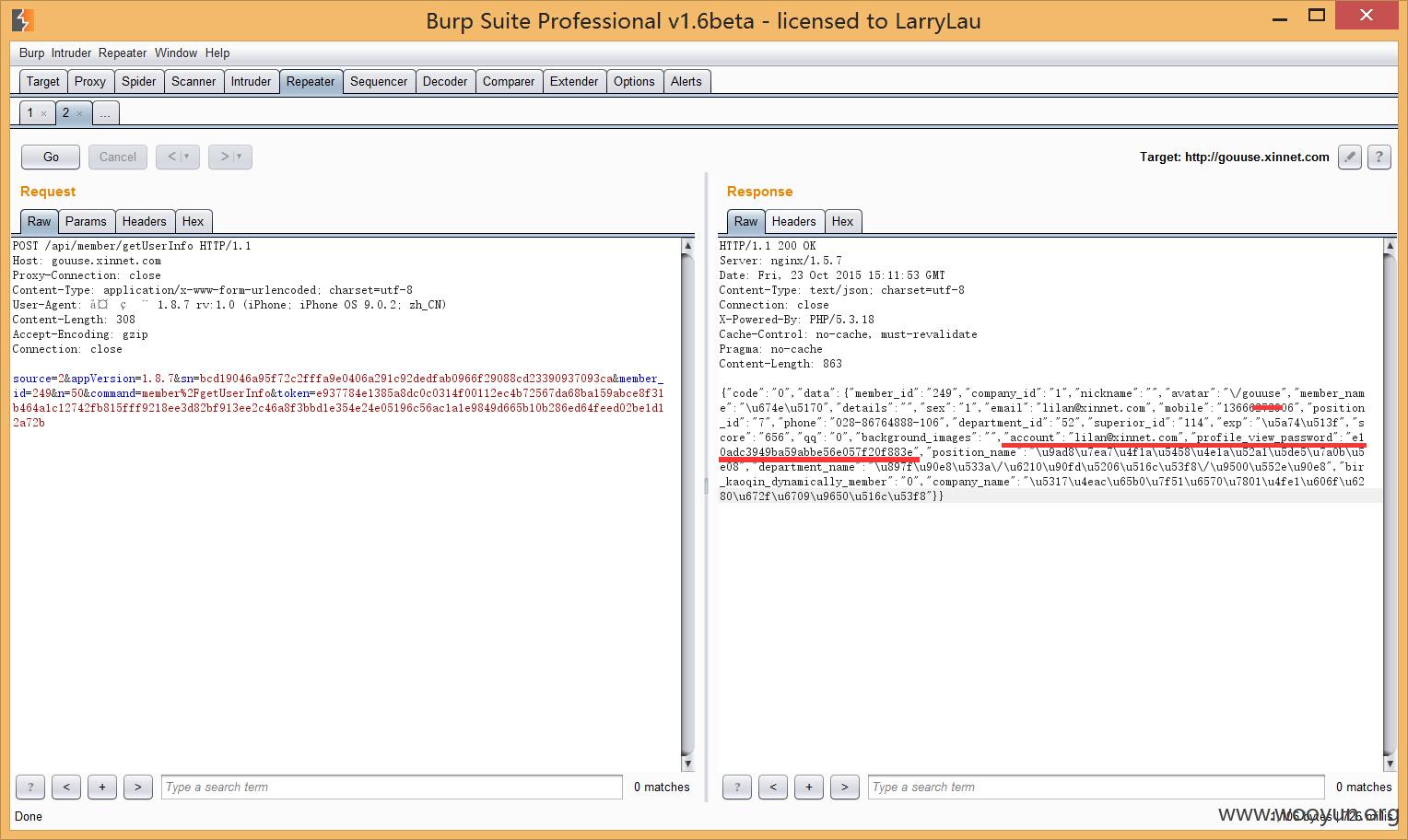Close Repeater tab 1 with its x
1408x840 pixels.
(x=43, y=113)
